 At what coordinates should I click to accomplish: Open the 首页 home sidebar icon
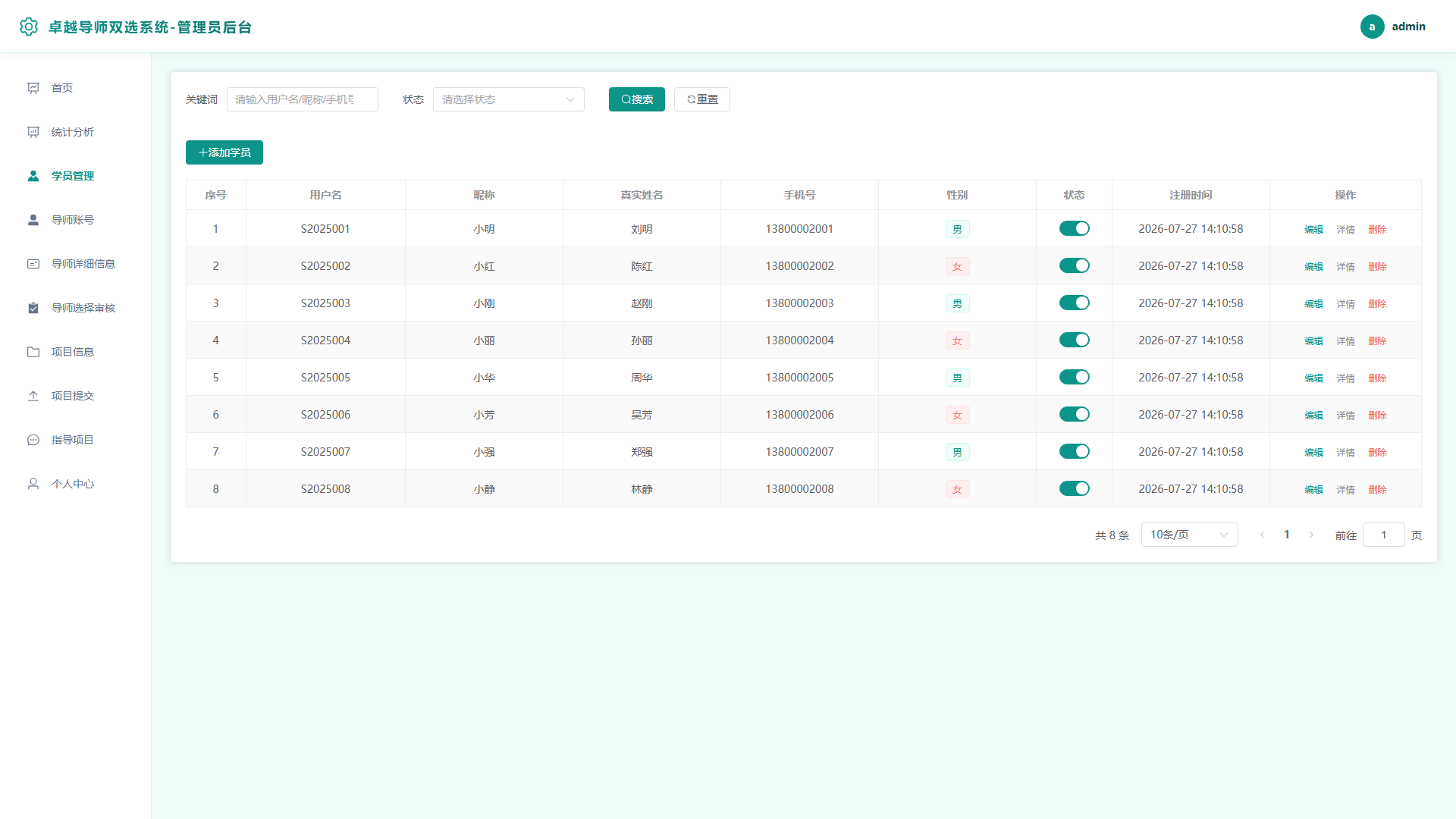(33, 88)
